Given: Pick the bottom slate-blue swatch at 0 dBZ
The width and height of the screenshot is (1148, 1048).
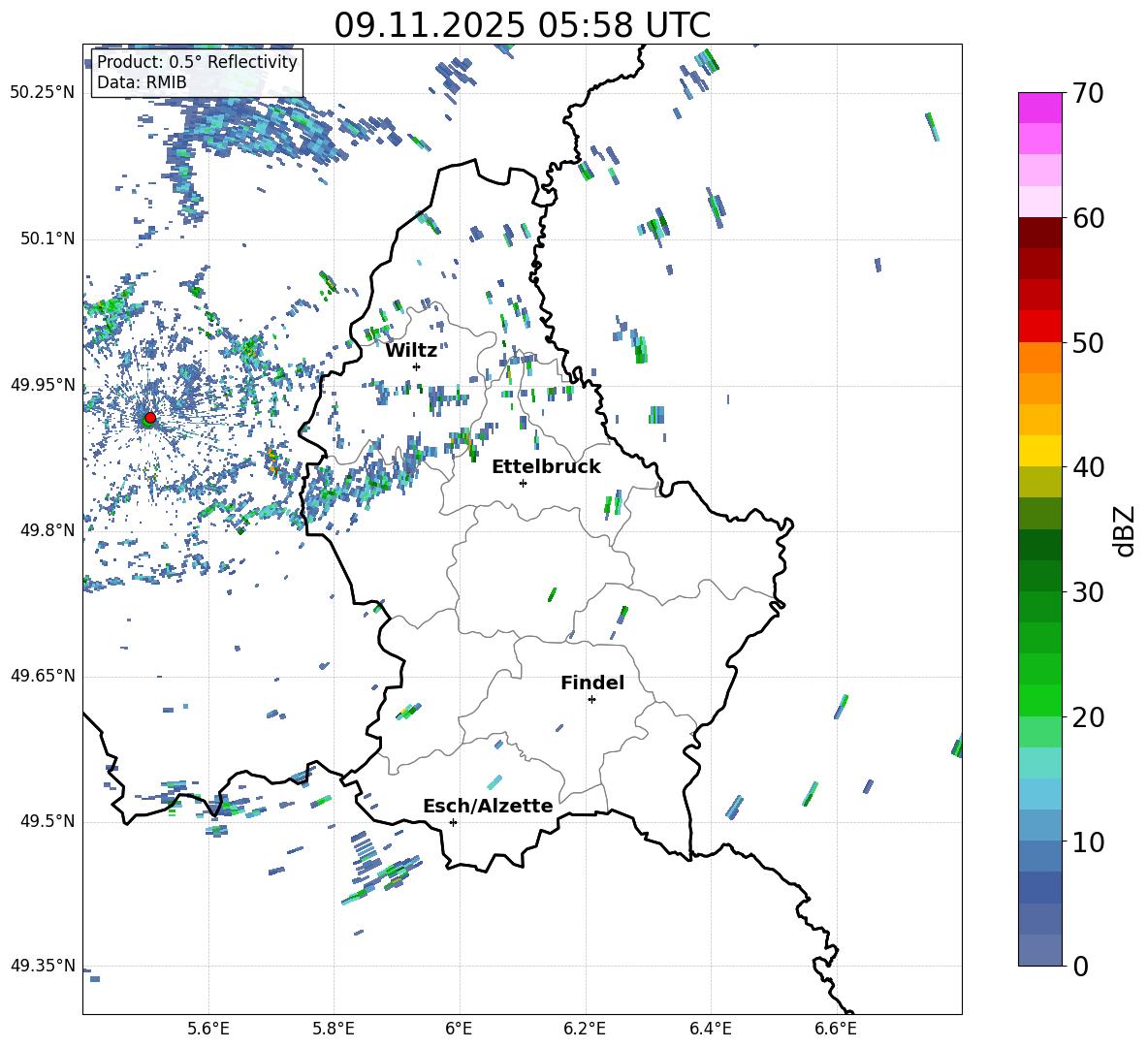Looking at the screenshot, I should tap(1040, 950).
